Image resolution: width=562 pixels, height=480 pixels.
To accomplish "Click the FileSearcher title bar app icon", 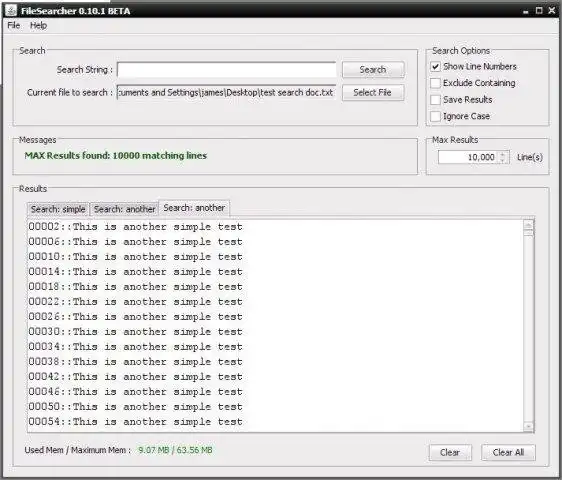I will tap(11, 10).
